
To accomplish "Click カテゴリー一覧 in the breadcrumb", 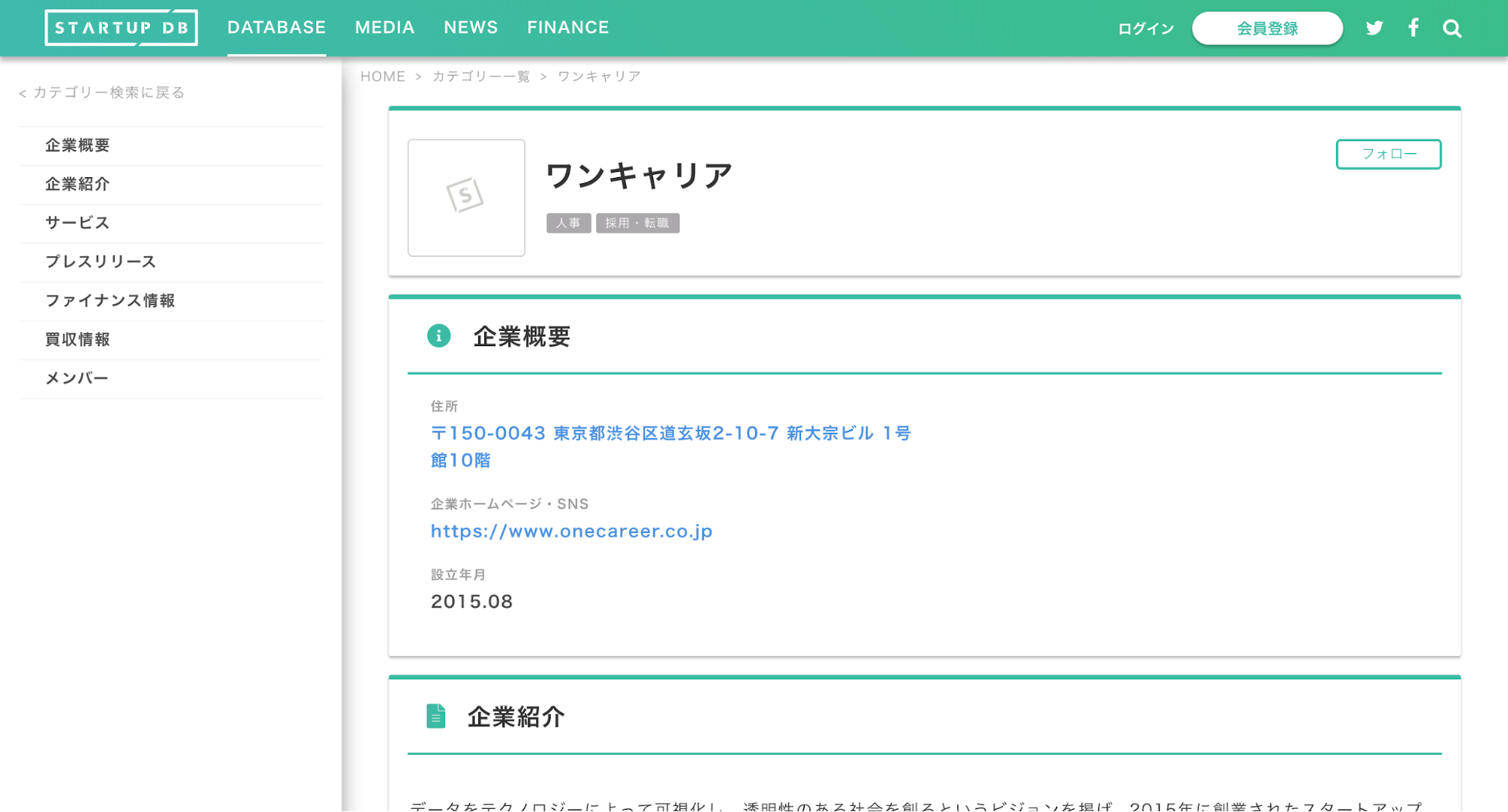I will [x=481, y=76].
